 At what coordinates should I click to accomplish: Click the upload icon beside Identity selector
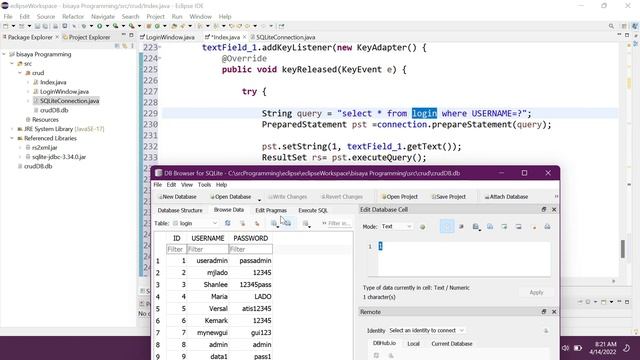pos(546,331)
